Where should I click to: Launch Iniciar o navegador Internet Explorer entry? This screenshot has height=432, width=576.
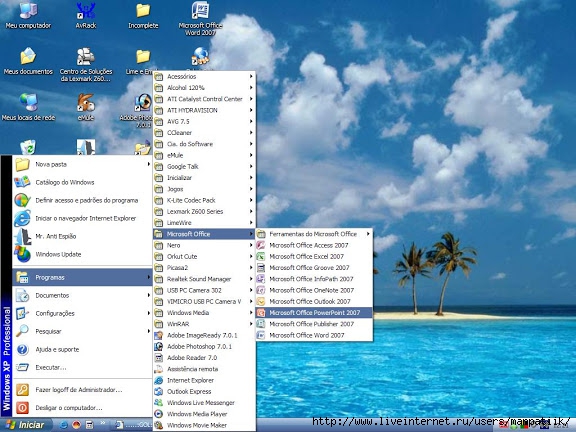(x=82, y=218)
